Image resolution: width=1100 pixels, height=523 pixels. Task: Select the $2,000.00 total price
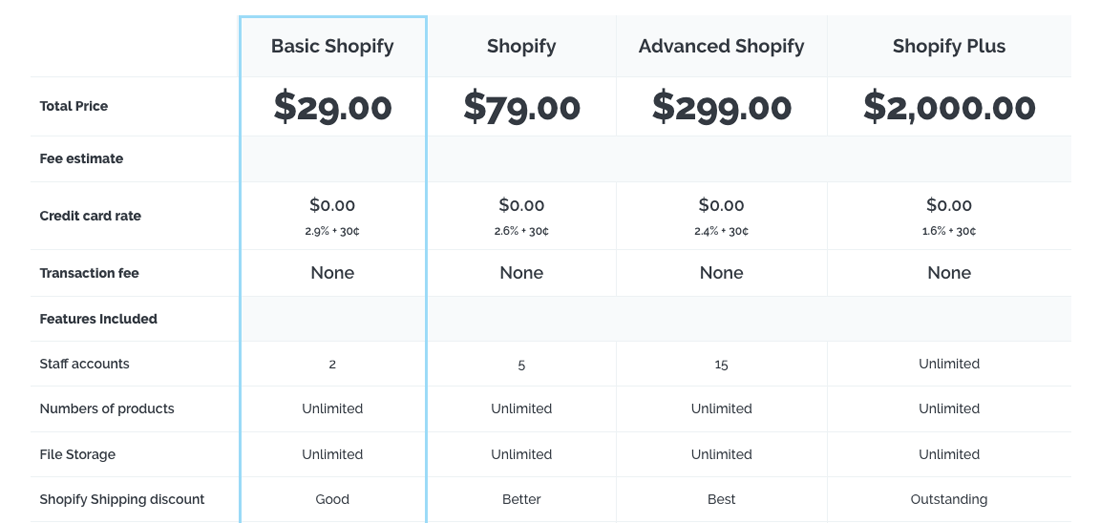coord(949,107)
